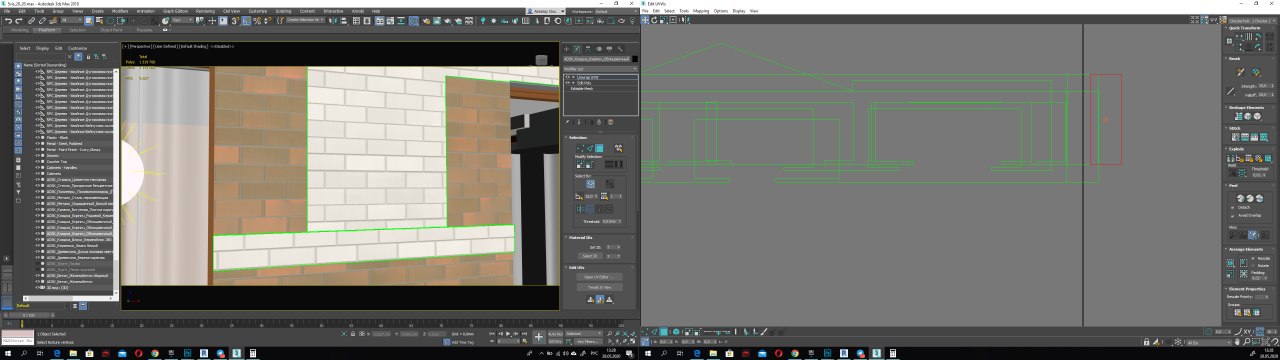Viewport: 1280px width, 360px height.
Task: Open the Motion tab in command panel
Action: 599,48
